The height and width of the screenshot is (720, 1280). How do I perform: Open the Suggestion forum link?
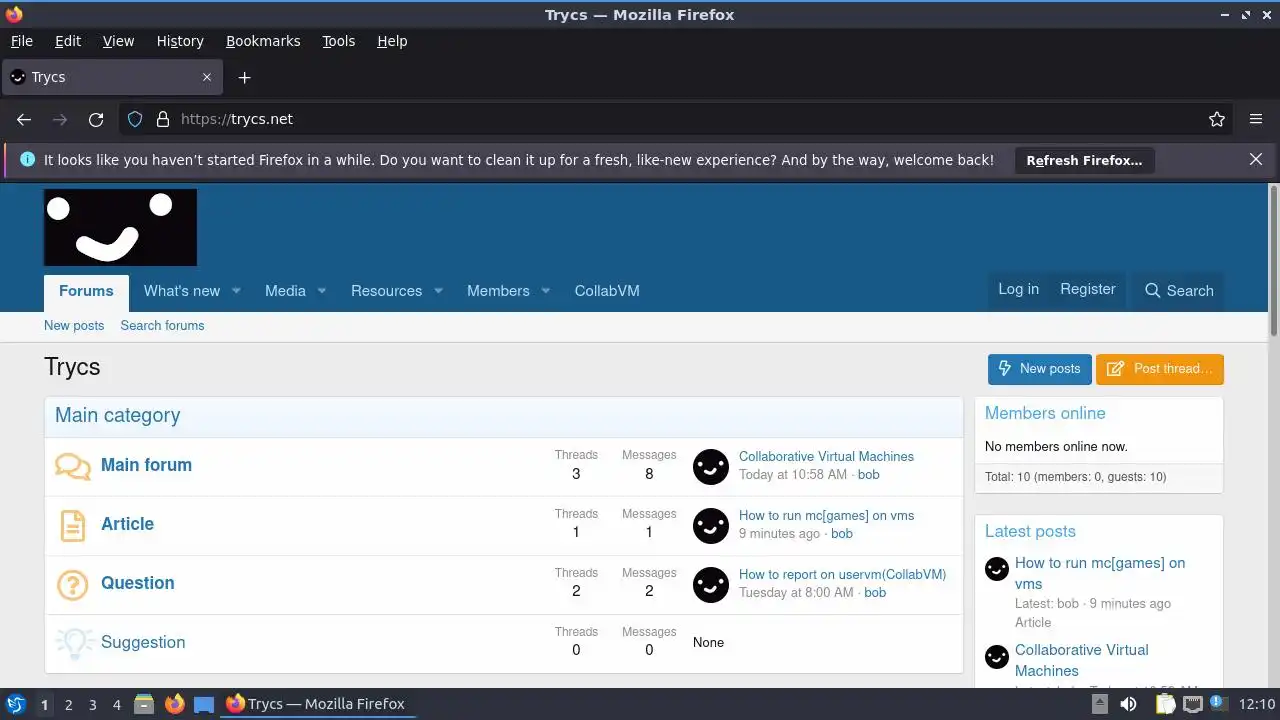pyautogui.click(x=143, y=642)
